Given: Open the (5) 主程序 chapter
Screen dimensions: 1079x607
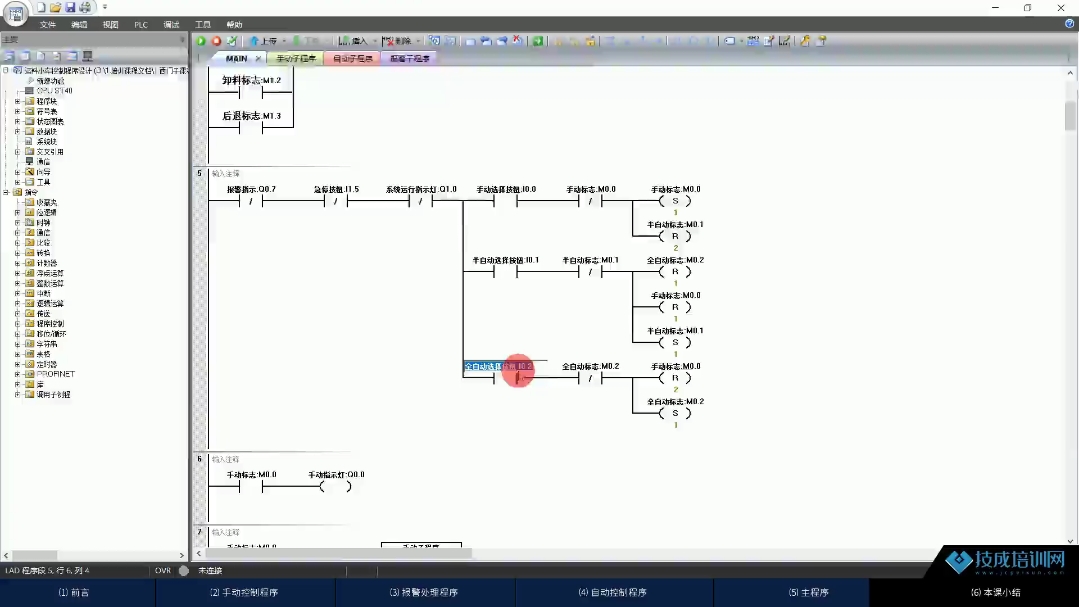Looking at the screenshot, I should (x=809, y=593).
